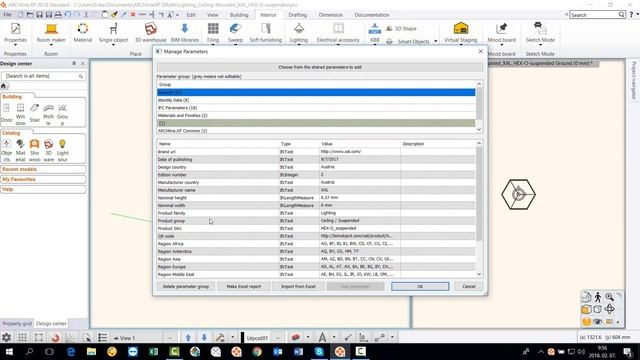Select the Lighting tool

(299, 33)
